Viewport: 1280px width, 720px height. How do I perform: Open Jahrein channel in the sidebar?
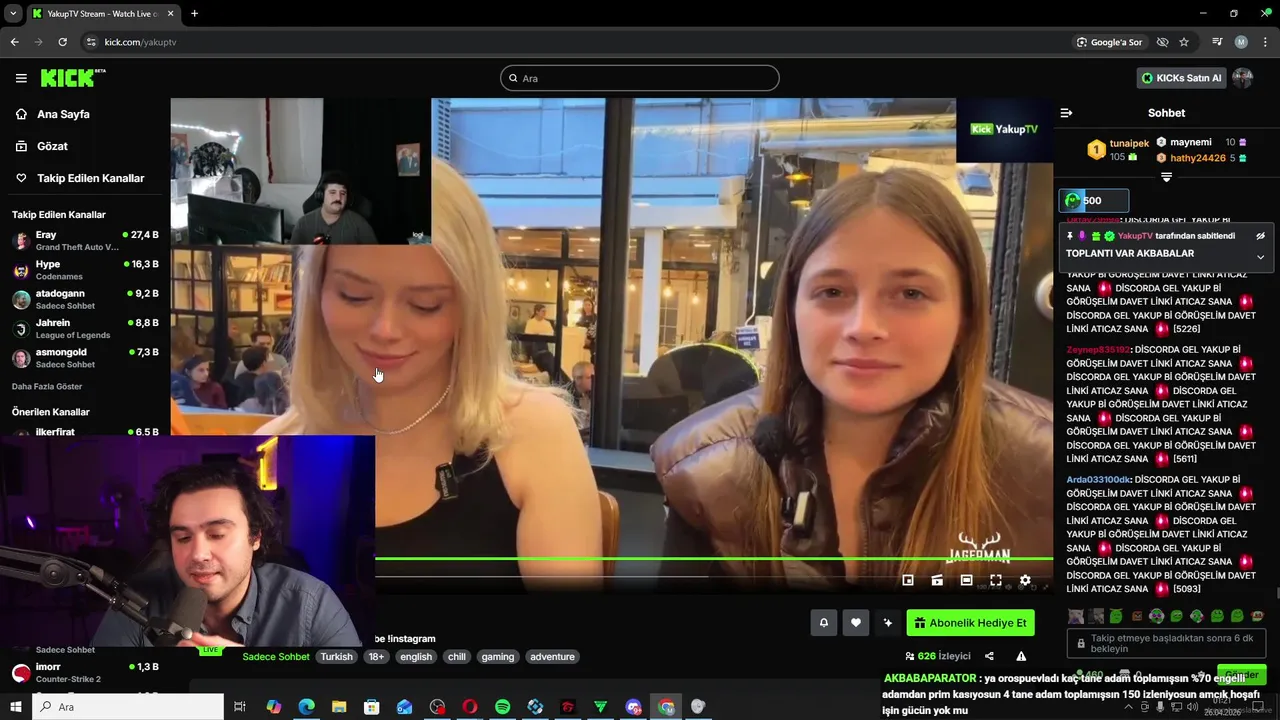click(85, 328)
